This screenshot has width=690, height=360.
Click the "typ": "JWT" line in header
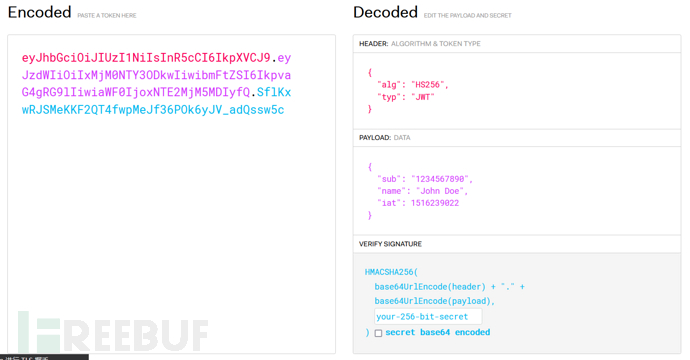click(405, 97)
